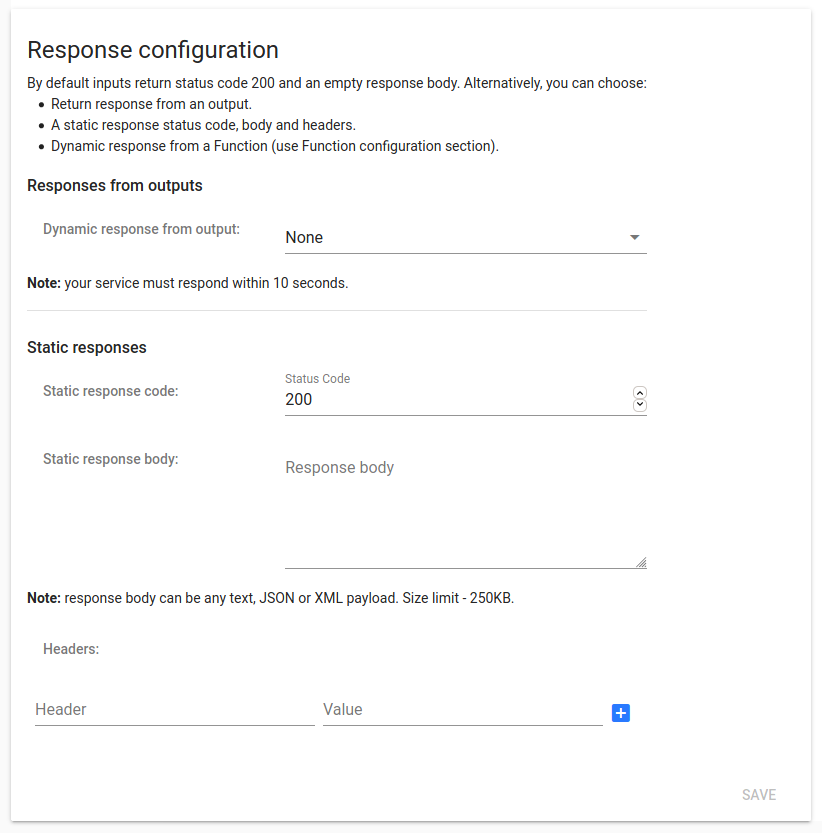Click the down arrow on Status Code stepper
This screenshot has width=822, height=833.
(x=639, y=404)
